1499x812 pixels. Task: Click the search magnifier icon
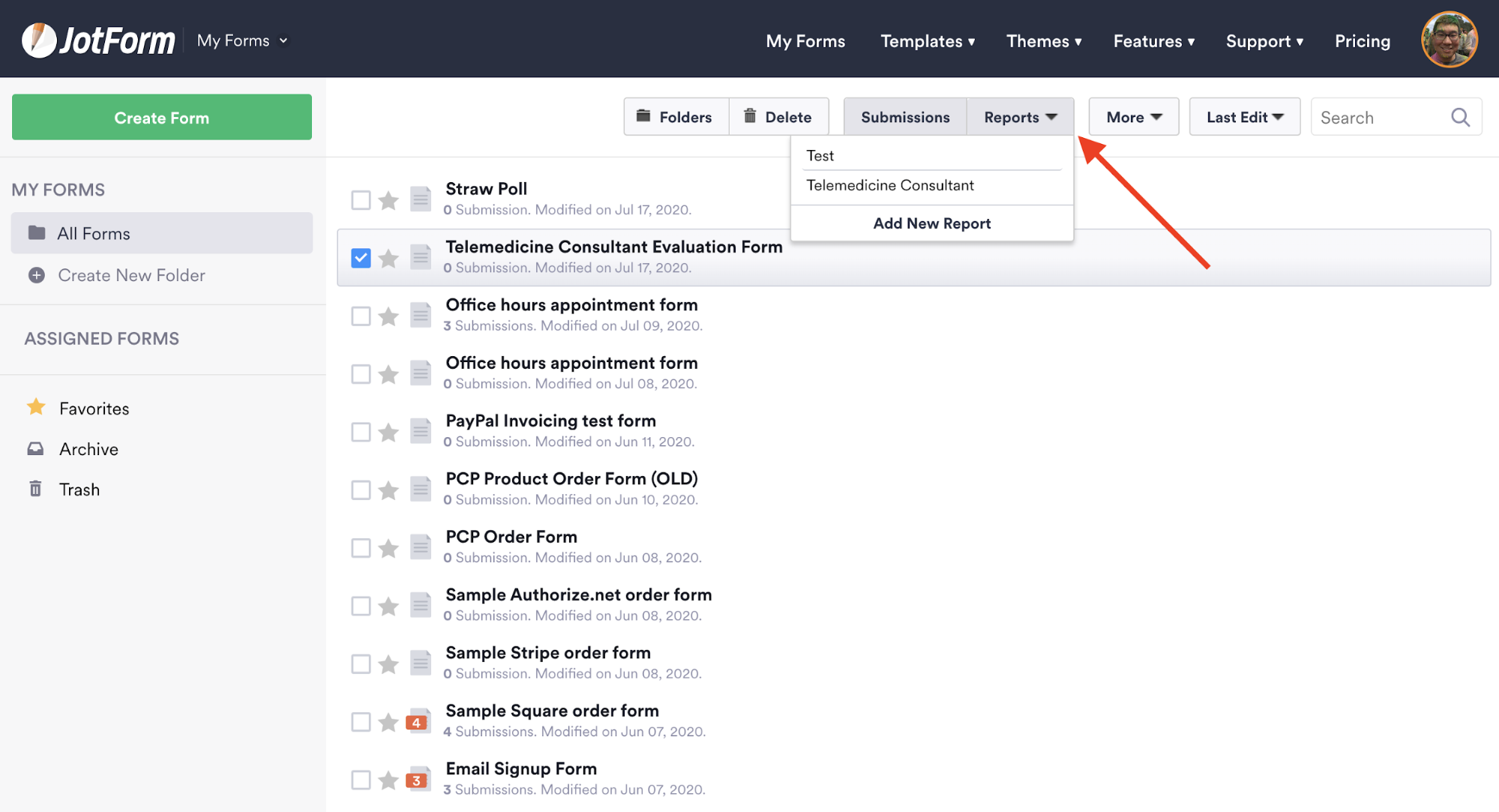(x=1460, y=117)
